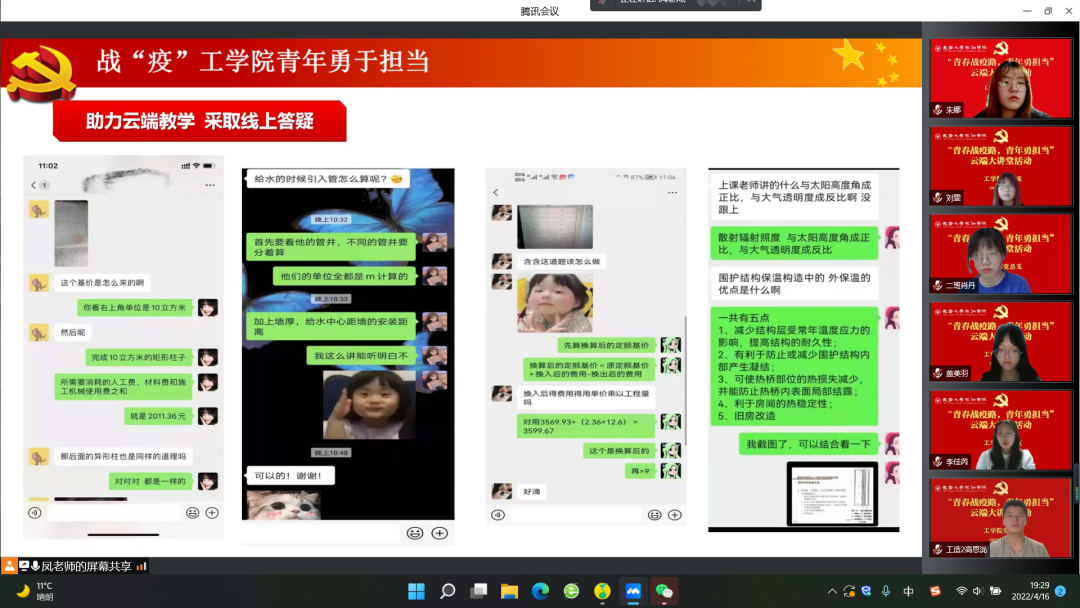Click 凤老师的屏幕共享 sharing label
1080x608 pixels.
(x=85, y=566)
